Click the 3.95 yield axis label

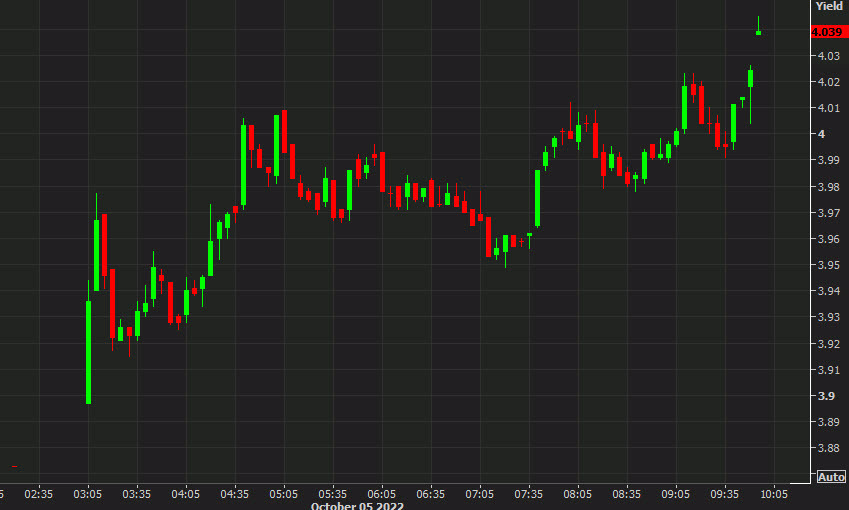pyautogui.click(x=828, y=265)
